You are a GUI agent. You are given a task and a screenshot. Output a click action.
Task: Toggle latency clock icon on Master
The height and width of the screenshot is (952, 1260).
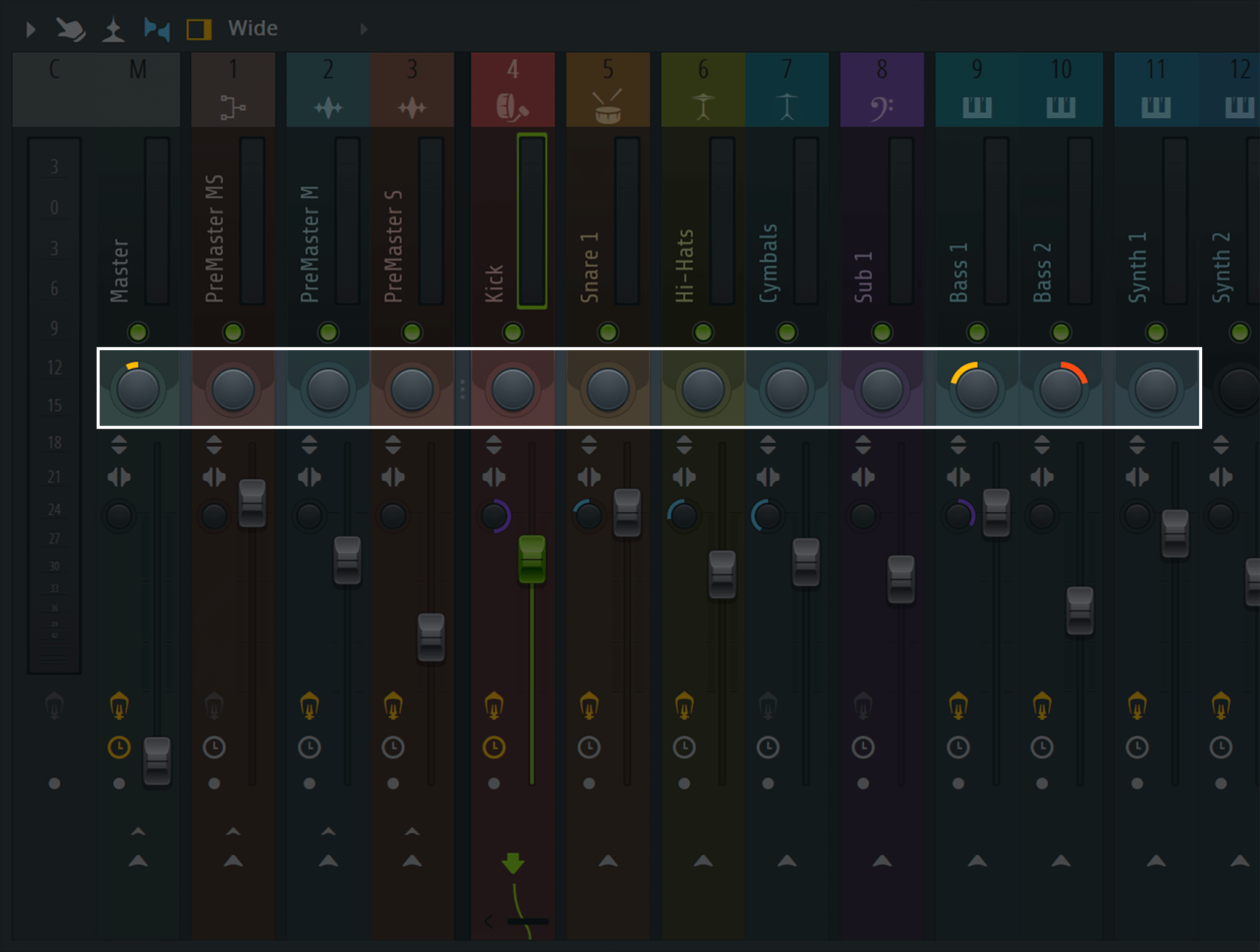point(119,747)
